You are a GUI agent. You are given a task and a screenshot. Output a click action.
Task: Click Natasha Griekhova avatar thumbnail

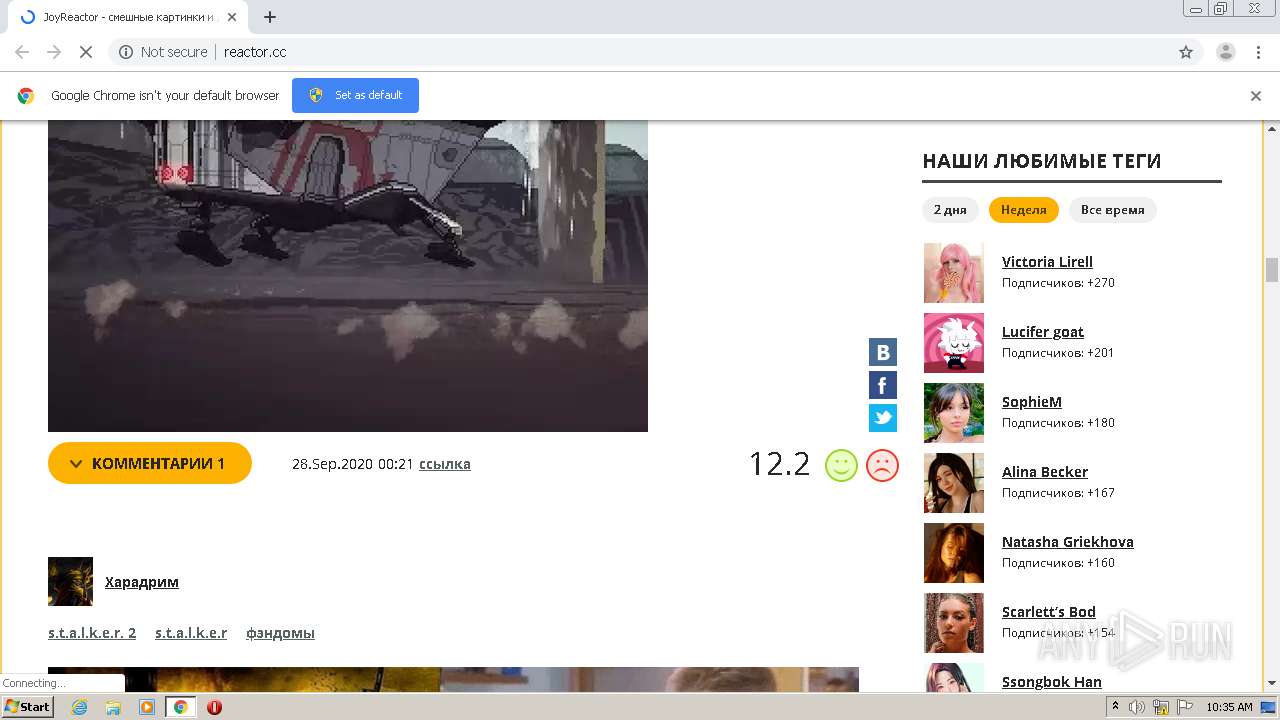click(x=954, y=553)
